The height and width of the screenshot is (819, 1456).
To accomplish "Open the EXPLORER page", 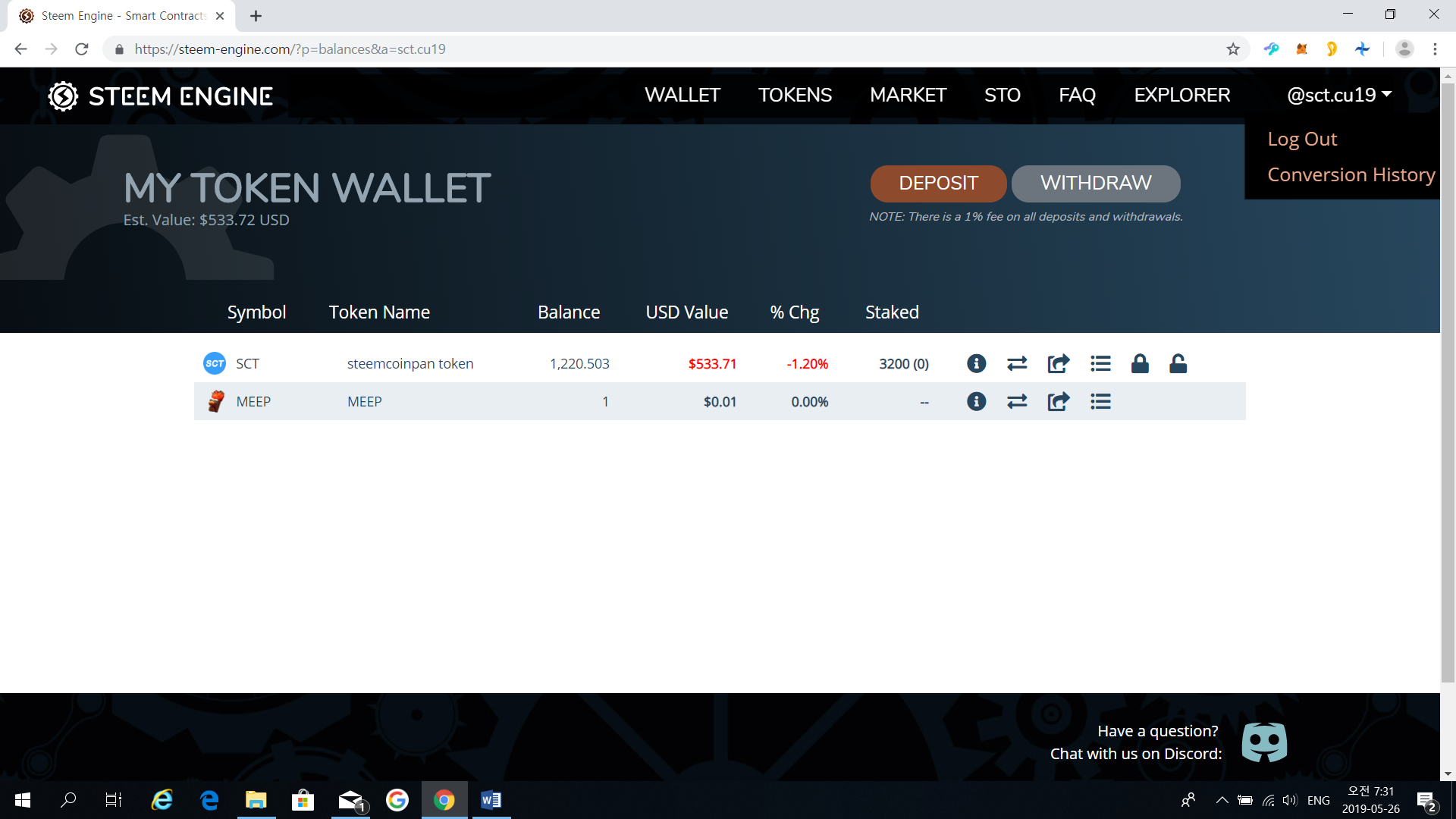I will 1181,95.
